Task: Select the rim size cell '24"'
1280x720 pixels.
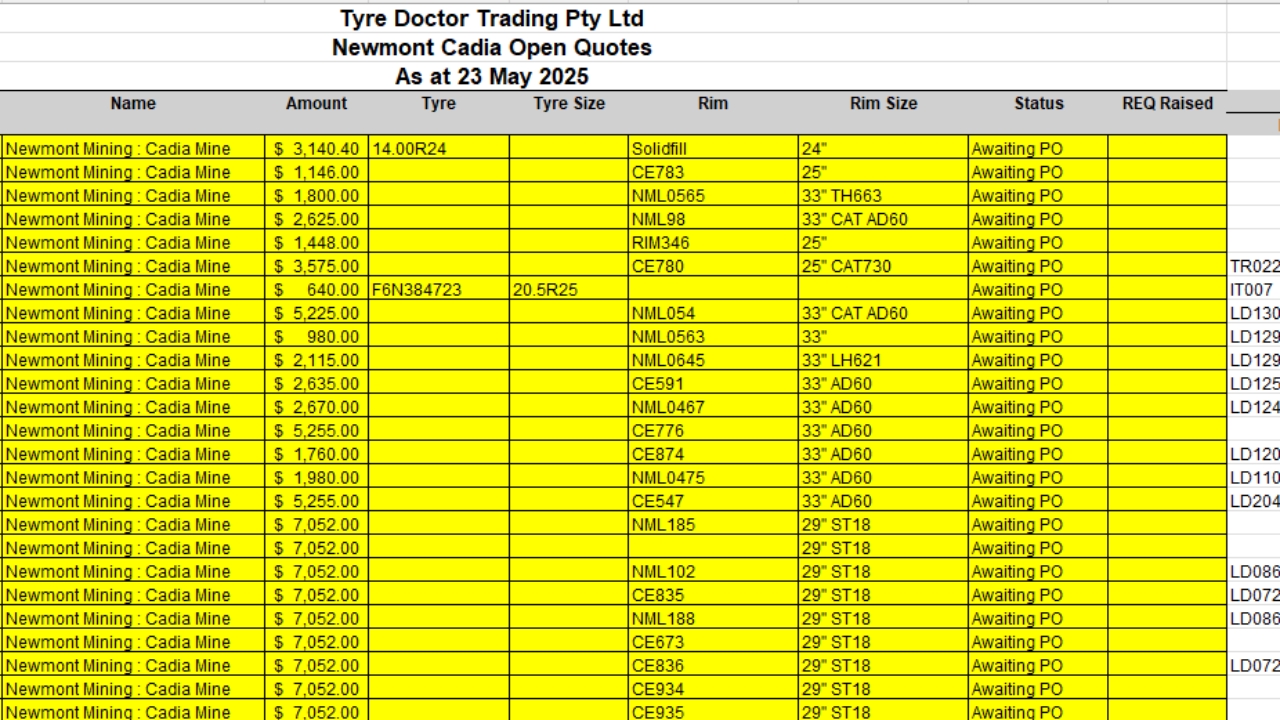Action: pos(884,149)
